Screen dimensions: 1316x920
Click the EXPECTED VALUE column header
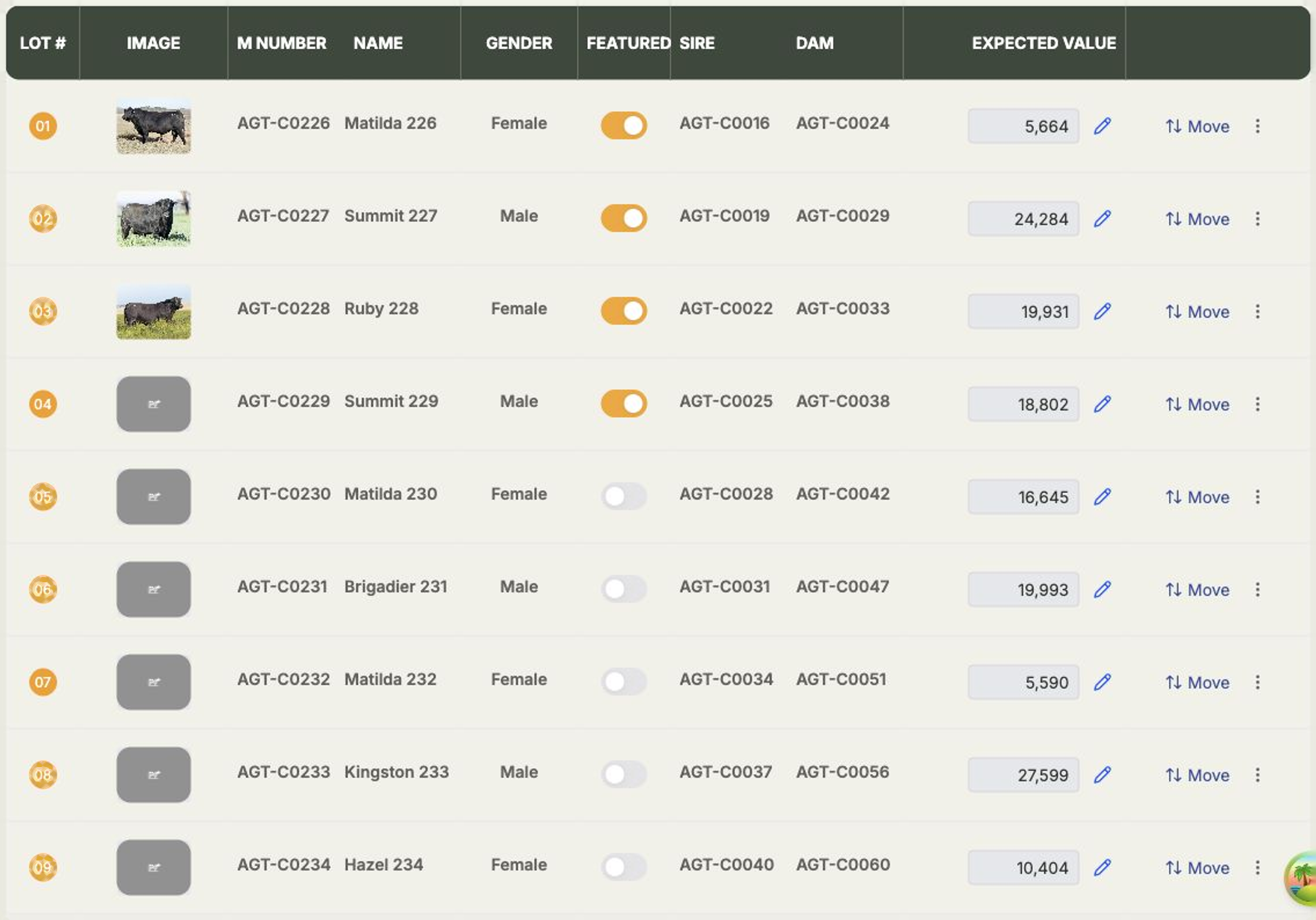click(x=1044, y=43)
